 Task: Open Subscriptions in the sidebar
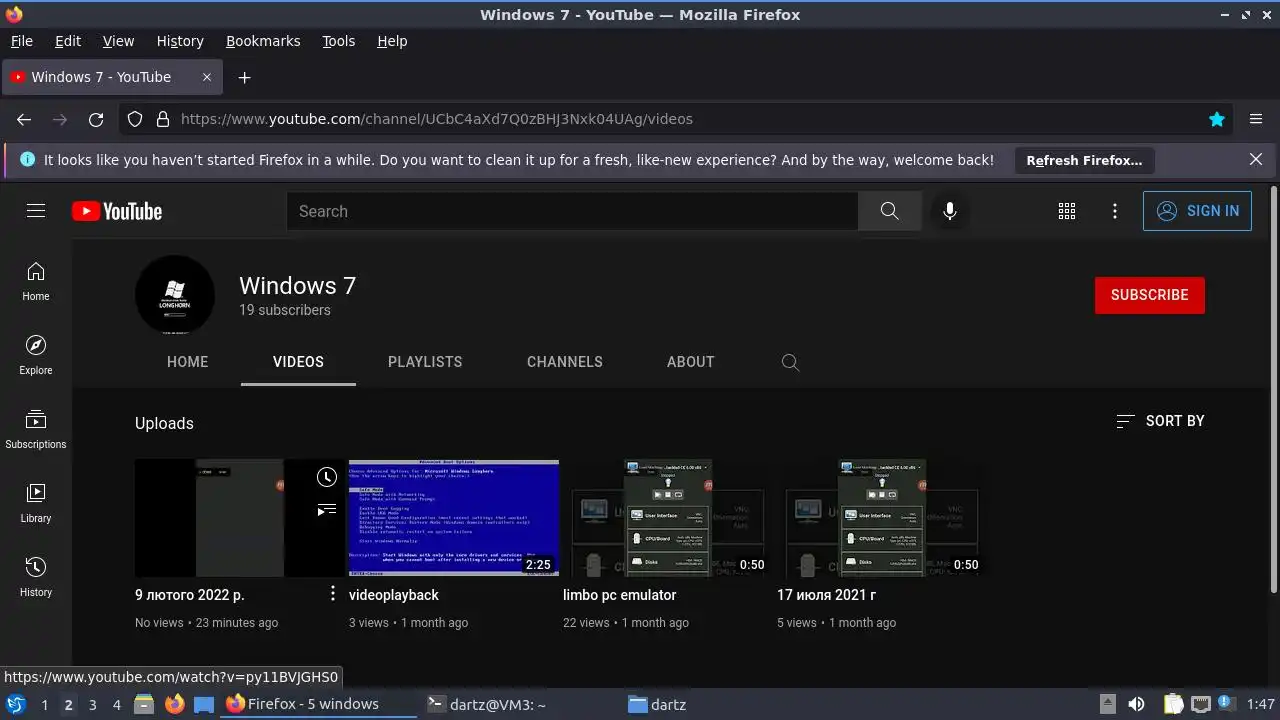[x=36, y=429]
